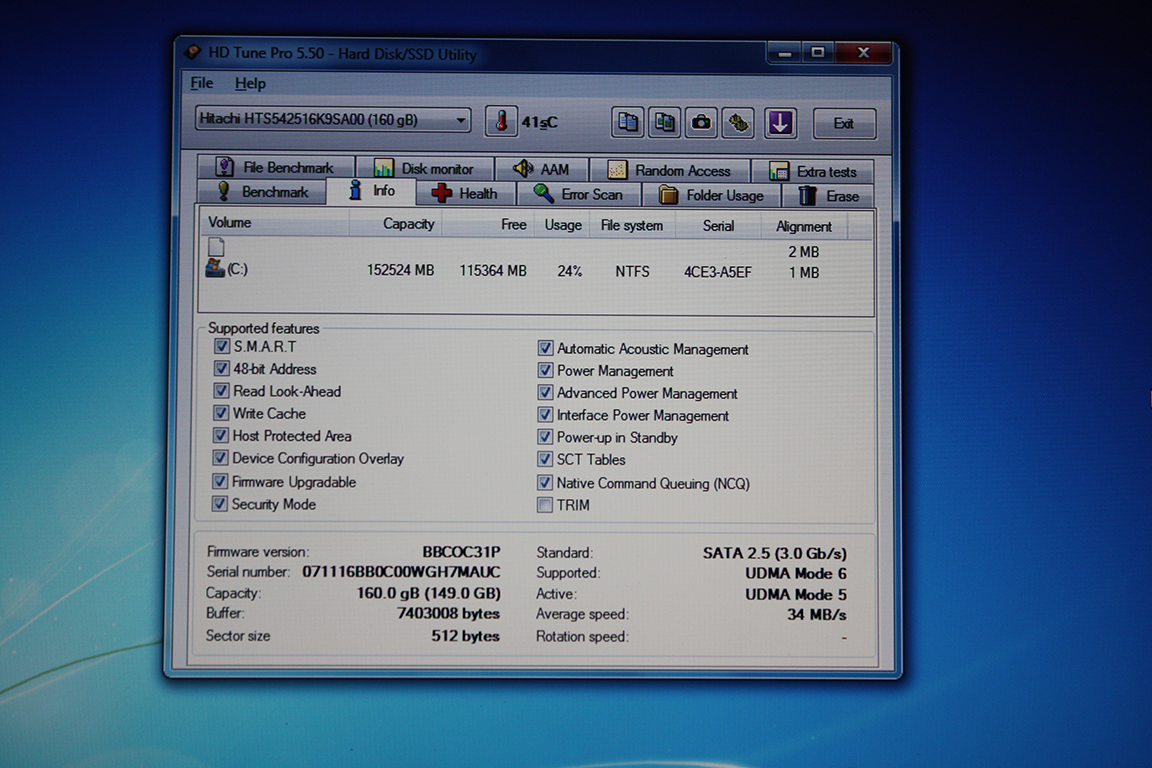Click the Free column header
Viewport: 1152px width, 768px height.
tap(488, 224)
